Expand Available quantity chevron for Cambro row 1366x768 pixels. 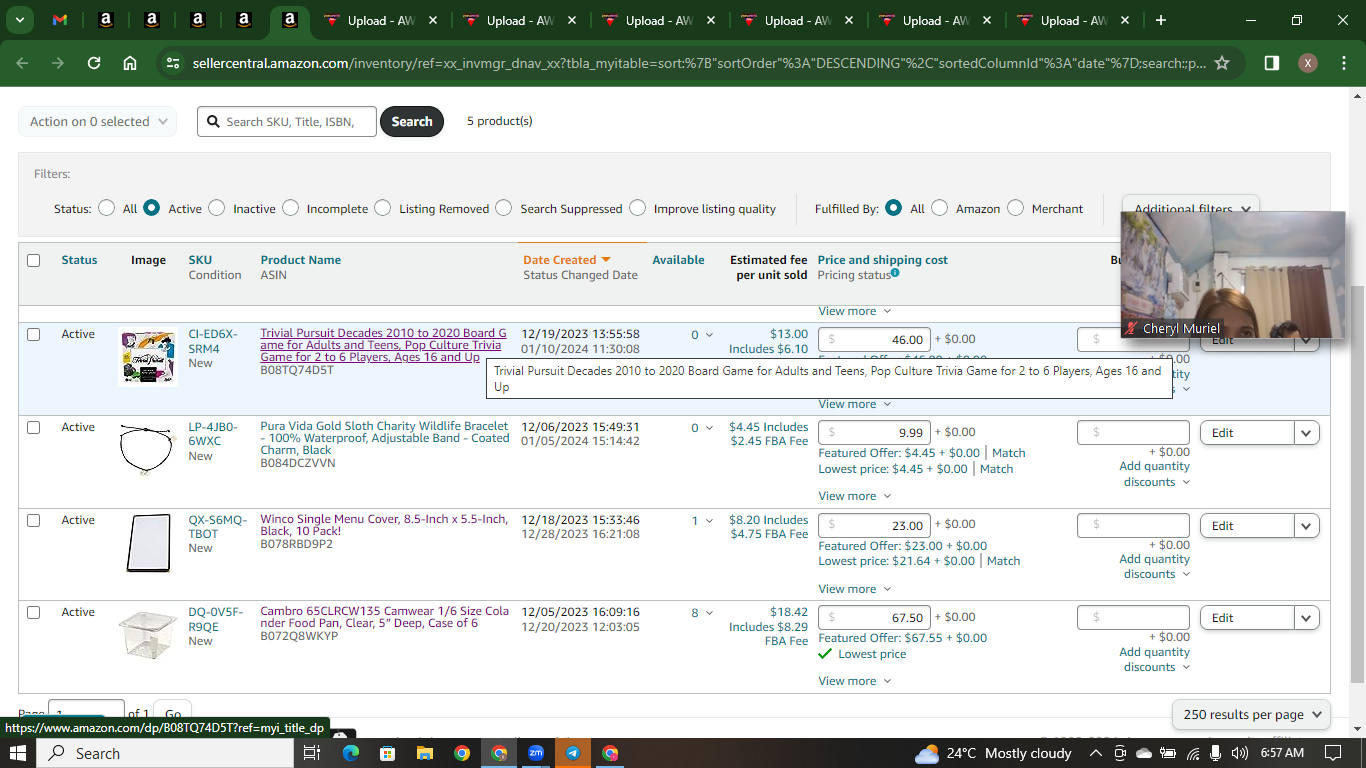tap(709, 613)
